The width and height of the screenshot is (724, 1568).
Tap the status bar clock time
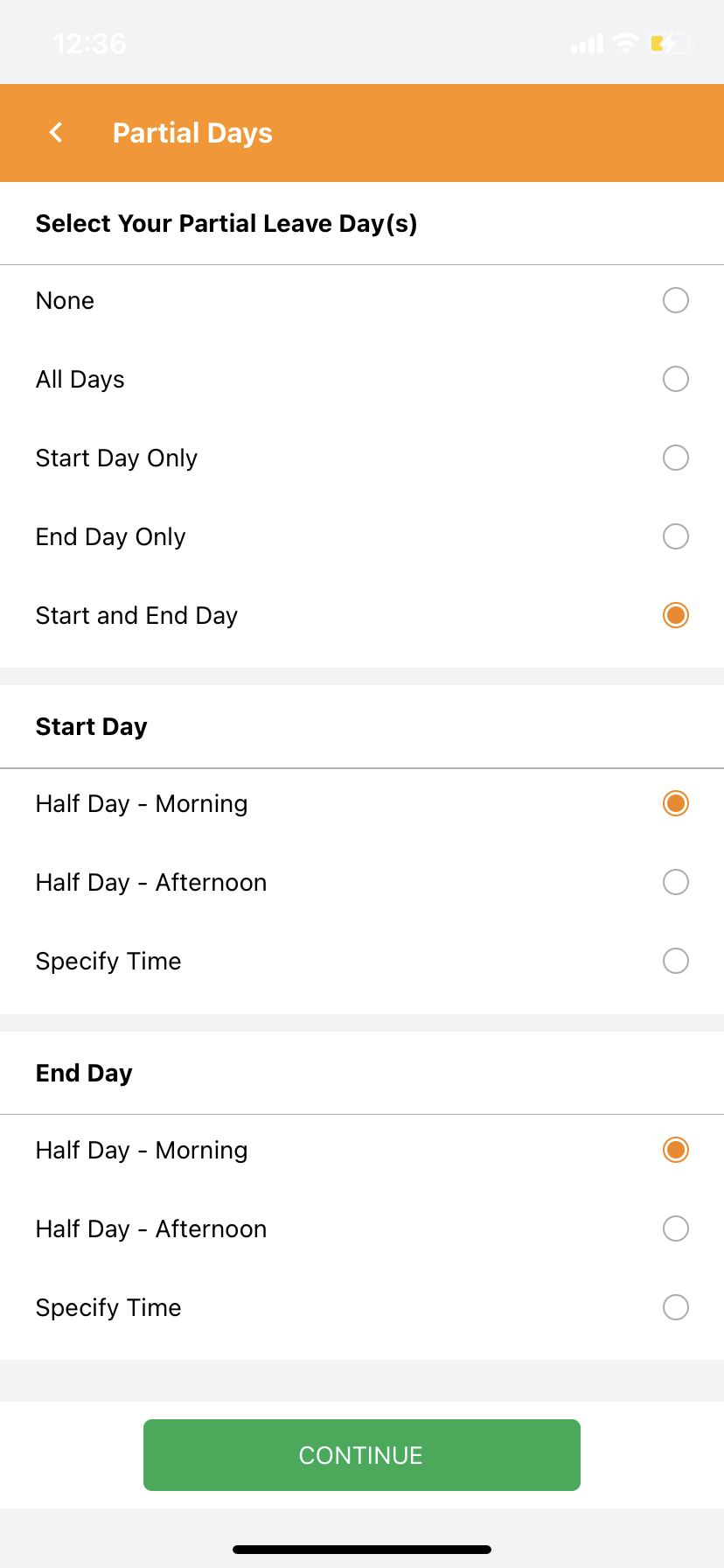tap(90, 44)
